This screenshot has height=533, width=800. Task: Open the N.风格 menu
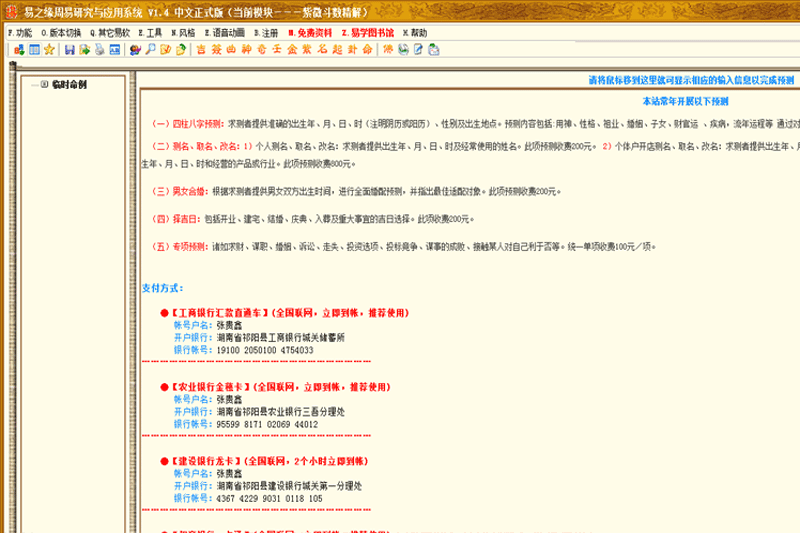click(183, 33)
